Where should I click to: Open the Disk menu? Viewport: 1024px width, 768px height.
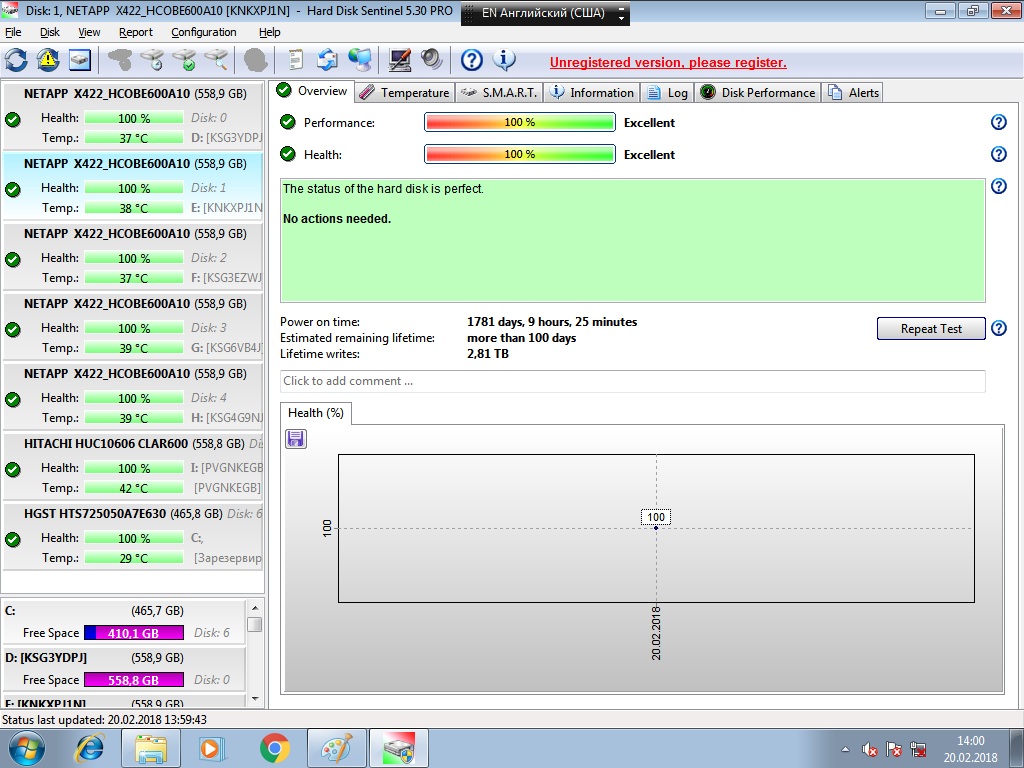click(50, 32)
